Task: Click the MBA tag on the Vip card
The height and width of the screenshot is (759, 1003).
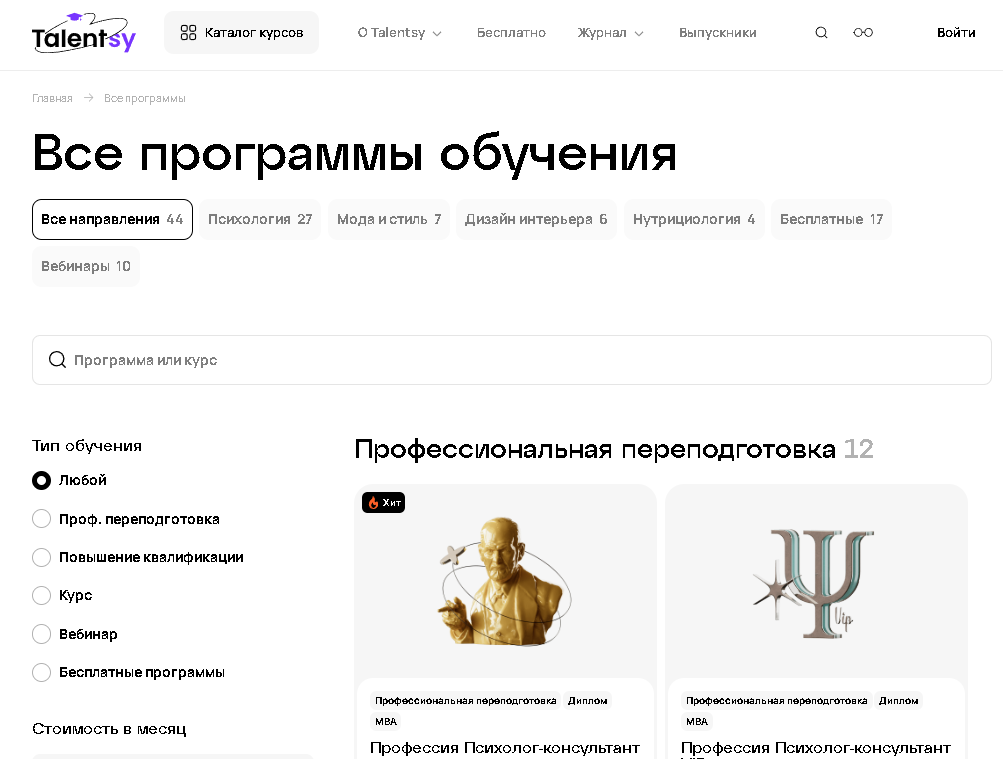Action: coord(697,721)
